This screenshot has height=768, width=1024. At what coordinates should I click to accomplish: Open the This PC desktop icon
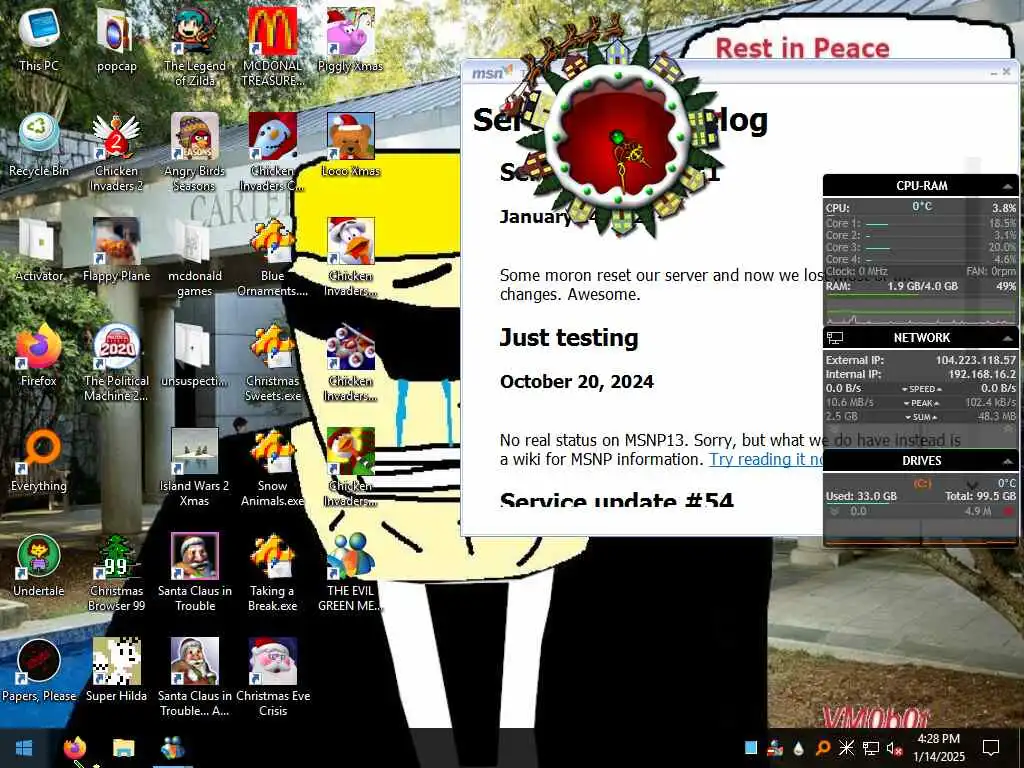[39, 38]
